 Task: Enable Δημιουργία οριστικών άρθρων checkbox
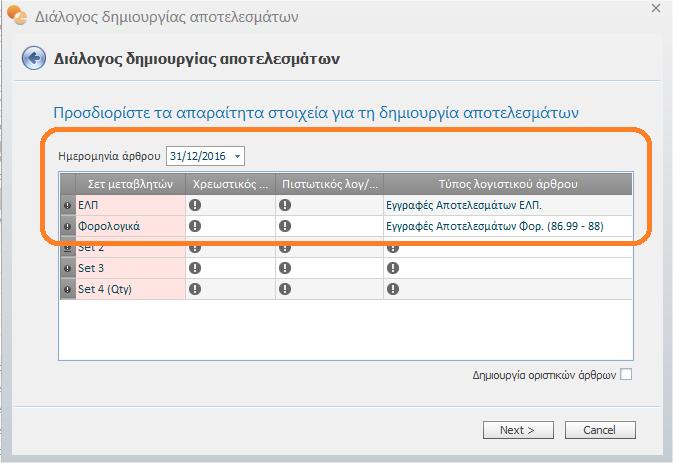tap(626, 375)
